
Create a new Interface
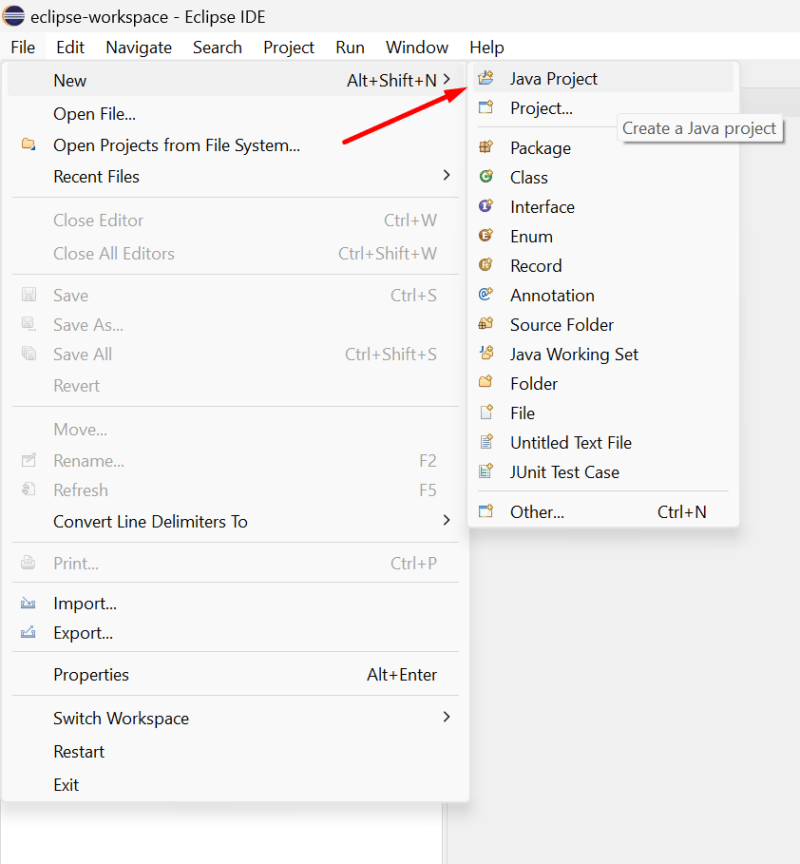[x=602, y=207]
